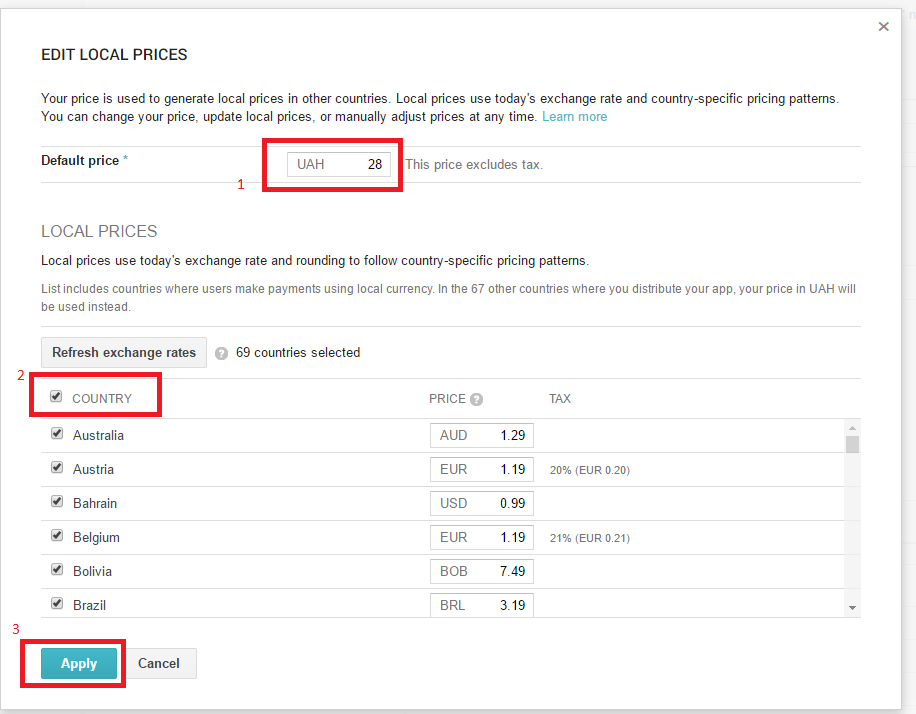Viewport: 916px width, 714px height.
Task: Click the Apply button
Action: [78, 663]
